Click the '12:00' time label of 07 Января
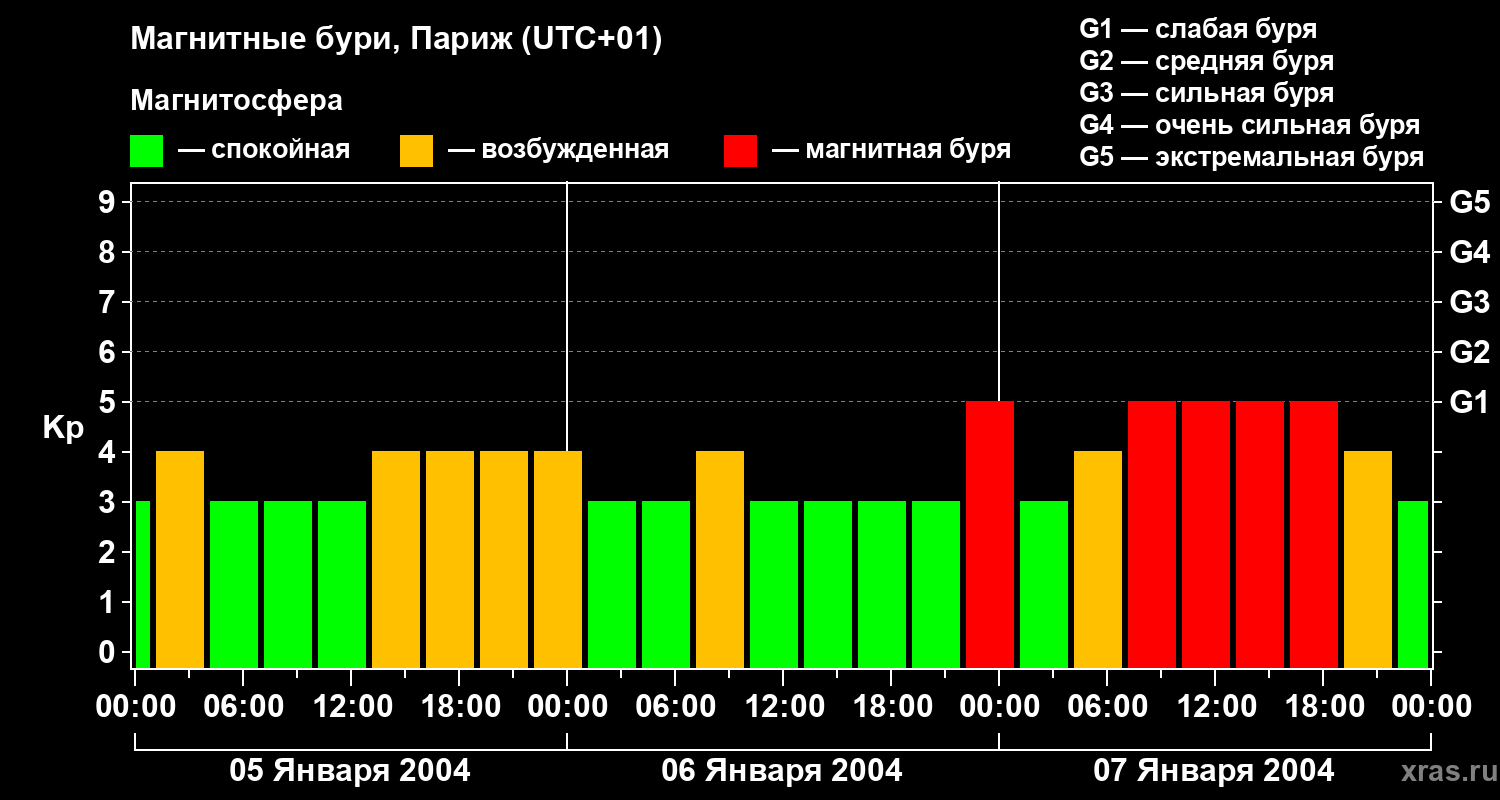Image resolution: width=1500 pixels, height=800 pixels. coord(1215,707)
